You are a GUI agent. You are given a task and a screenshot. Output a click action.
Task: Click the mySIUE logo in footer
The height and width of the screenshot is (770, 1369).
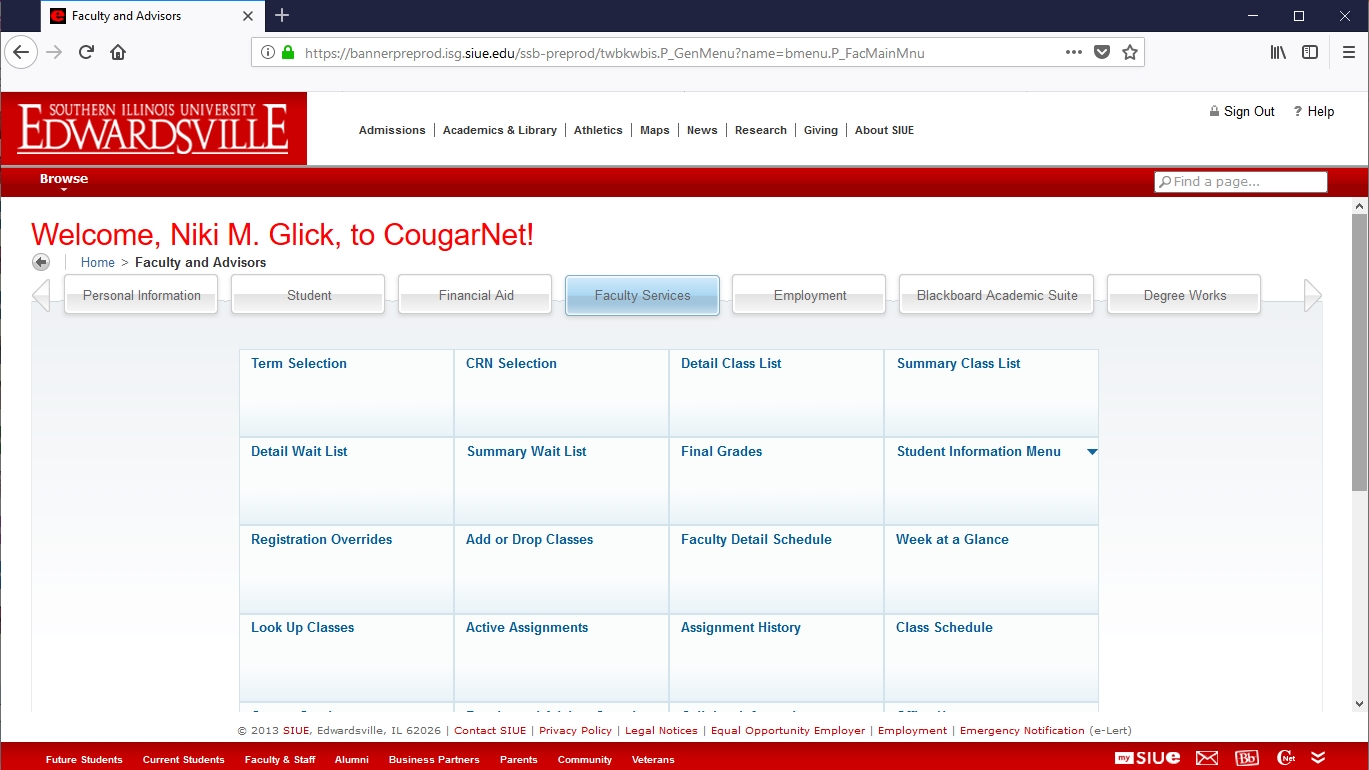point(1147,758)
